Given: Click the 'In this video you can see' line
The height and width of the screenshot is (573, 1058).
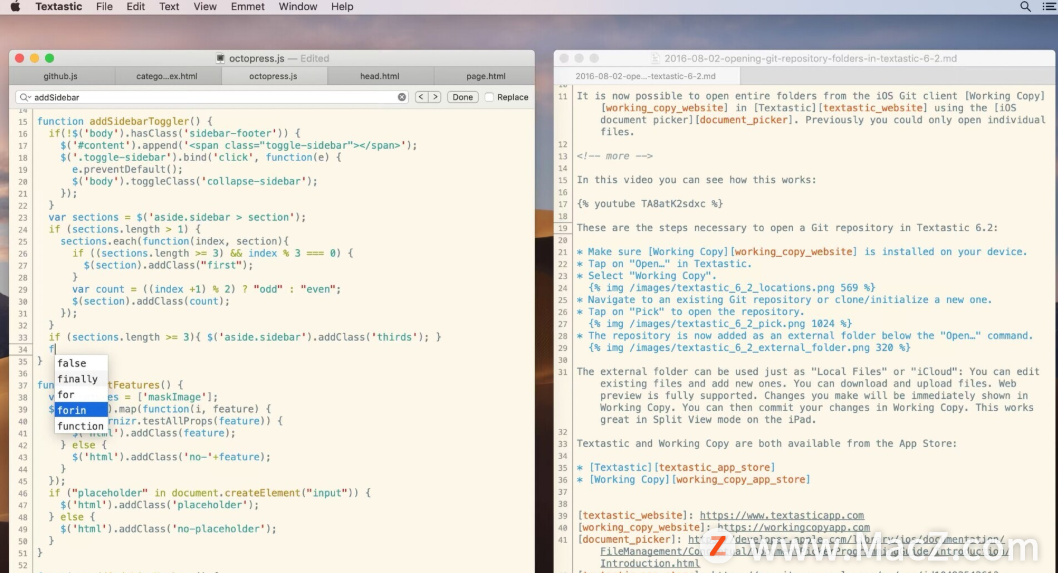Looking at the screenshot, I should coord(696,180).
